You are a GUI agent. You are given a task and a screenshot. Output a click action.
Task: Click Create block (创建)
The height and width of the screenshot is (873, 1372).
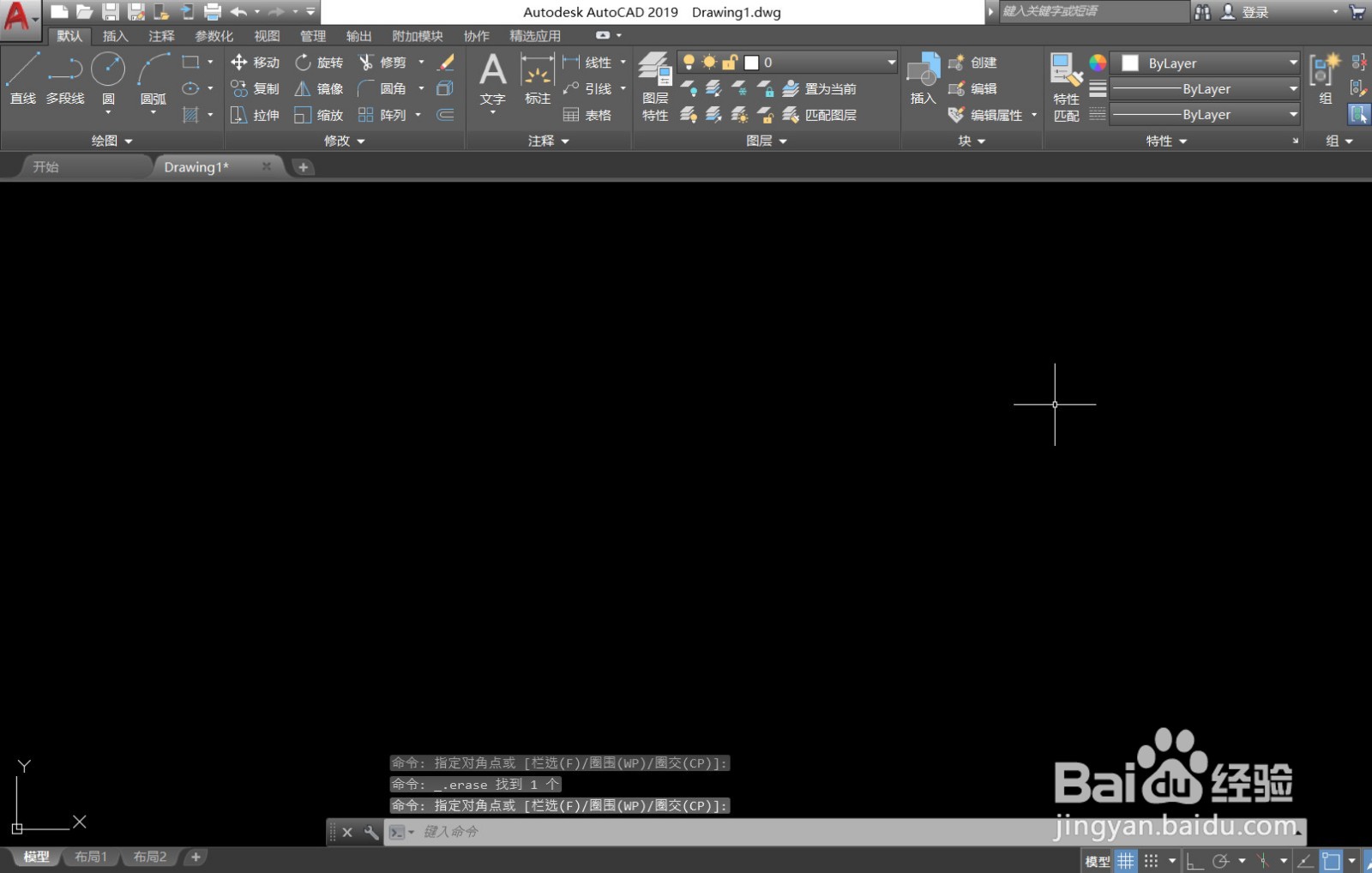[972, 63]
